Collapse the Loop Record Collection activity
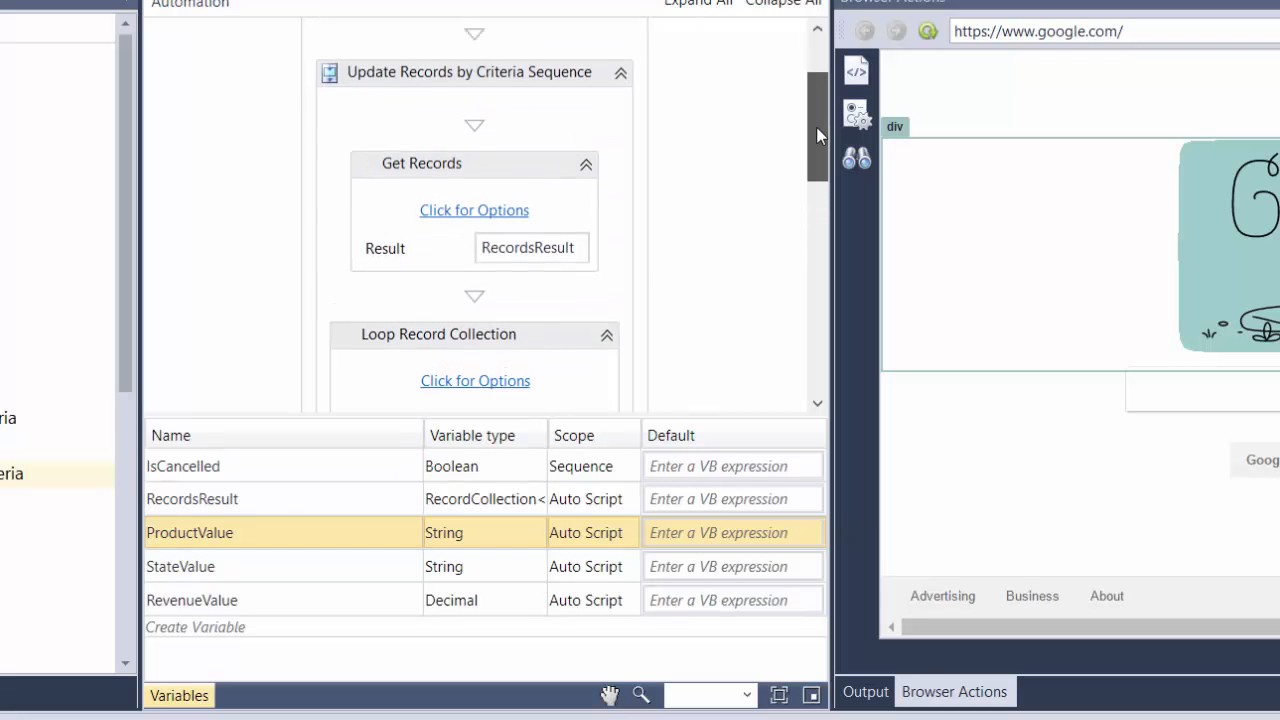Screen dimensions: 1280x720 607,335
